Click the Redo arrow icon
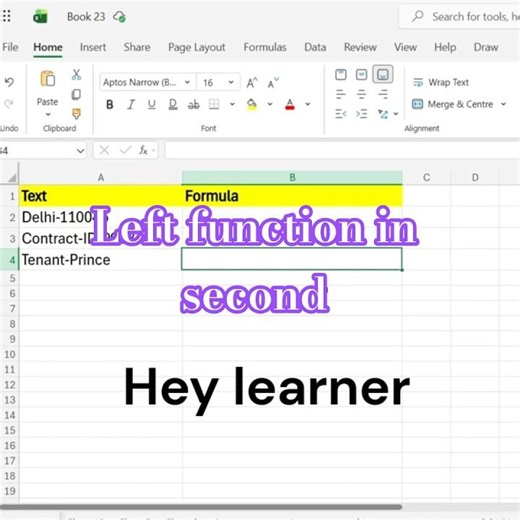The width and height of the screenshot is (520, 520). [9, 104]
